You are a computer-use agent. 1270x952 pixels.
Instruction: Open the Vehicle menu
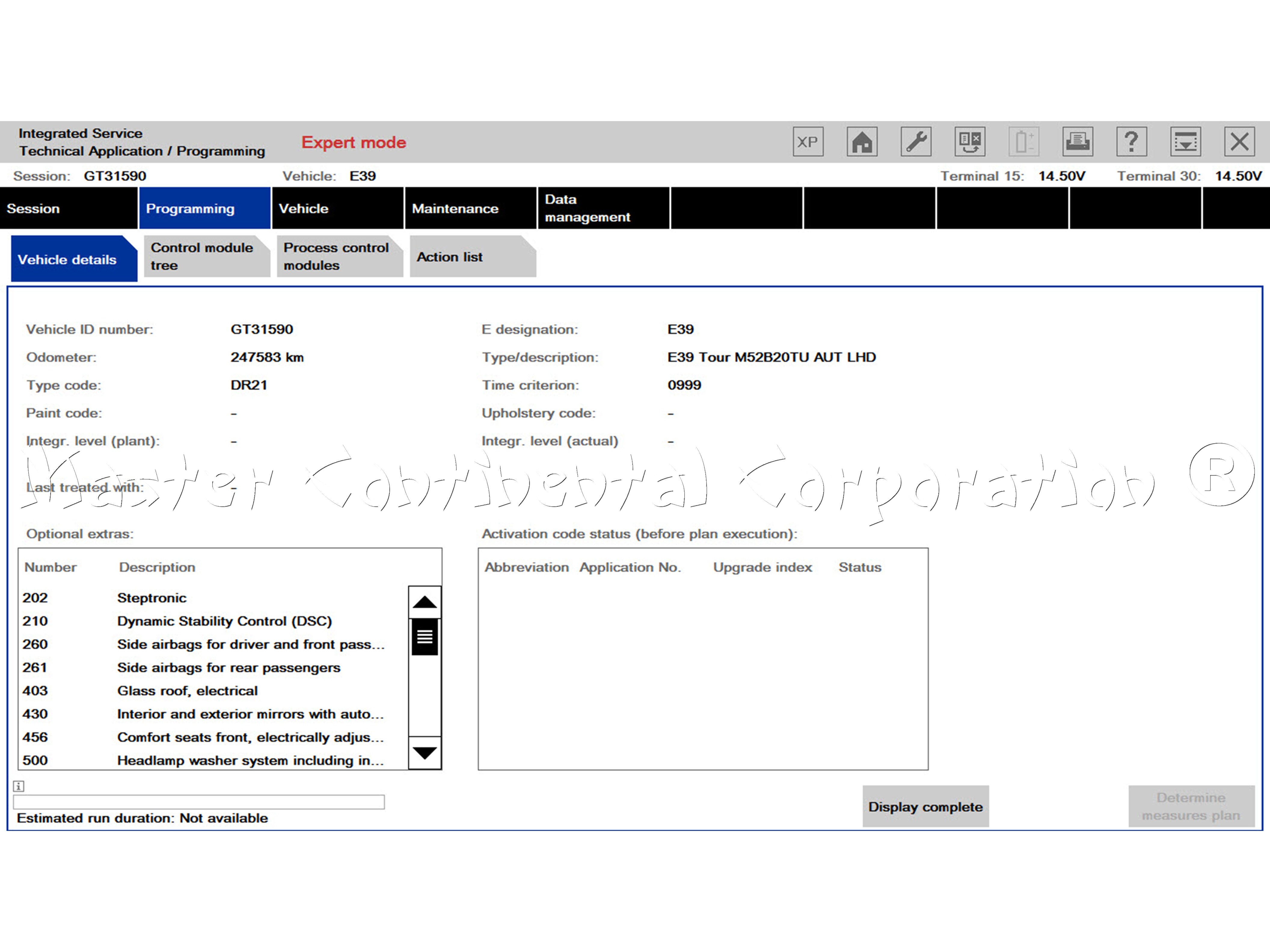[338, 208]
